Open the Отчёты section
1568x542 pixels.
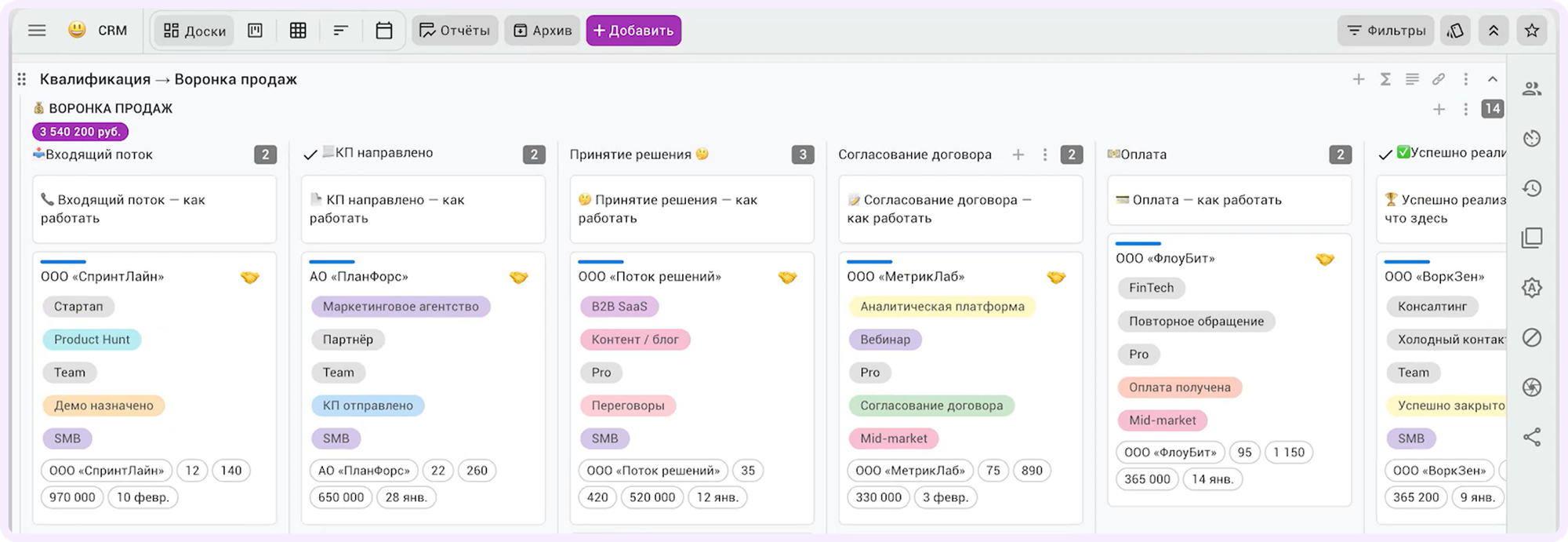(x=455, y=31)
